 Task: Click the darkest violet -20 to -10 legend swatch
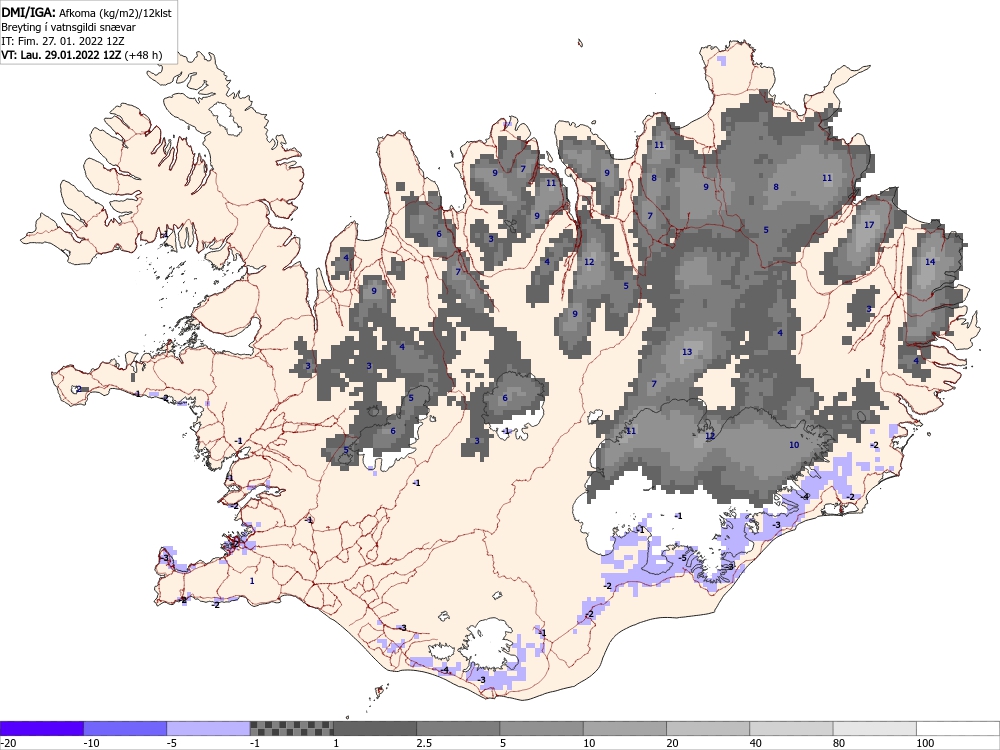click(41, 728)
